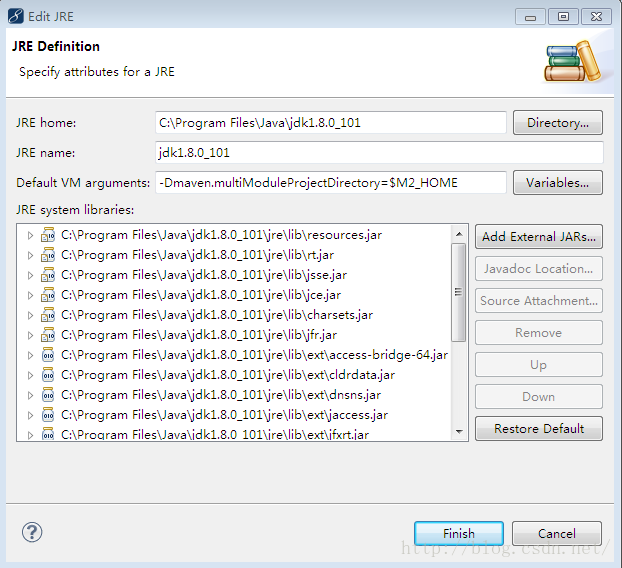
Task: Click the Source Attachment button
Action: point(539,301)
